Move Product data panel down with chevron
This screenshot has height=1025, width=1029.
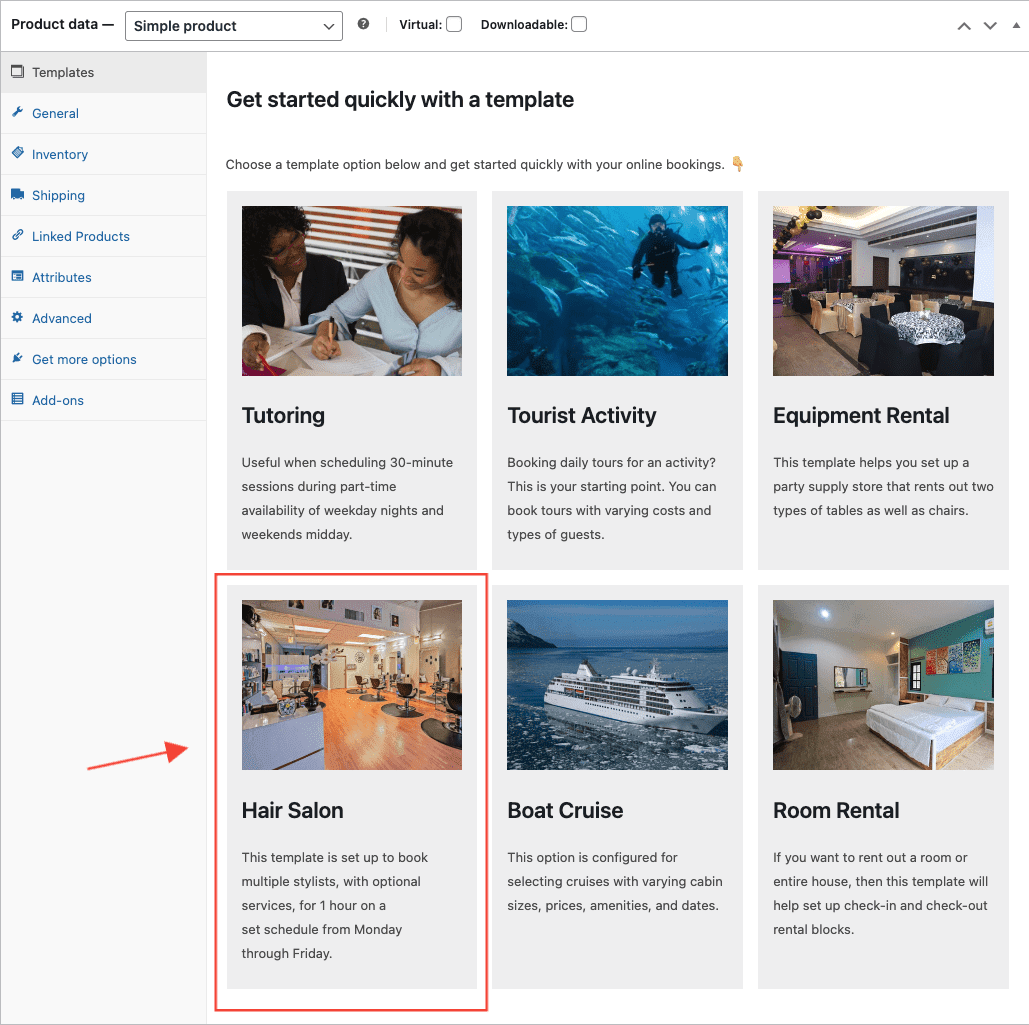click(990, 26)
